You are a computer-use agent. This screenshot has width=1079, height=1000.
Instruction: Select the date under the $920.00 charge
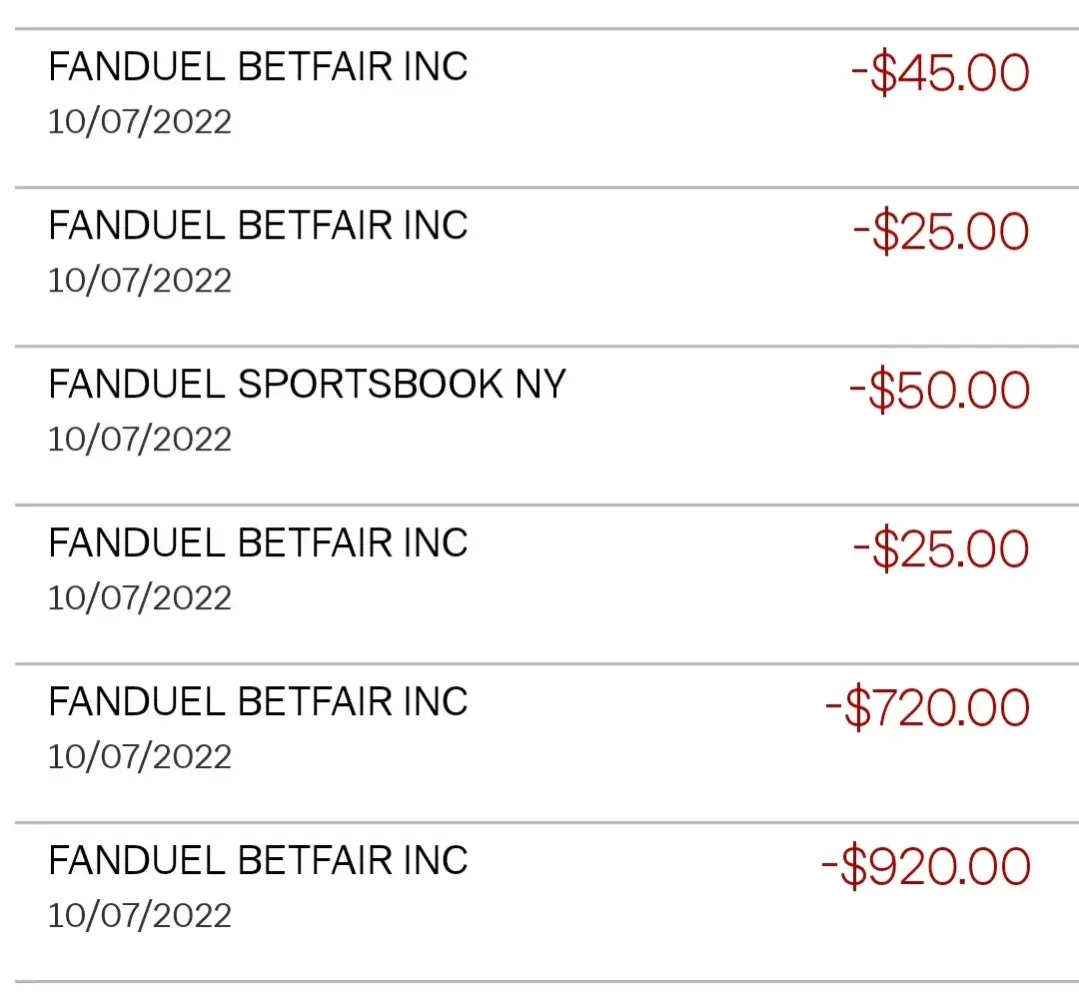(140, 915)
